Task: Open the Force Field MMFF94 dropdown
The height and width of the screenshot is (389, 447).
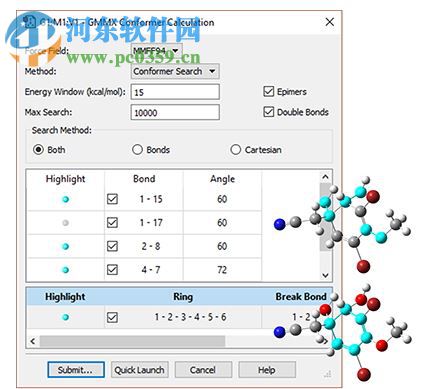Action: click(x=156, y=50)
